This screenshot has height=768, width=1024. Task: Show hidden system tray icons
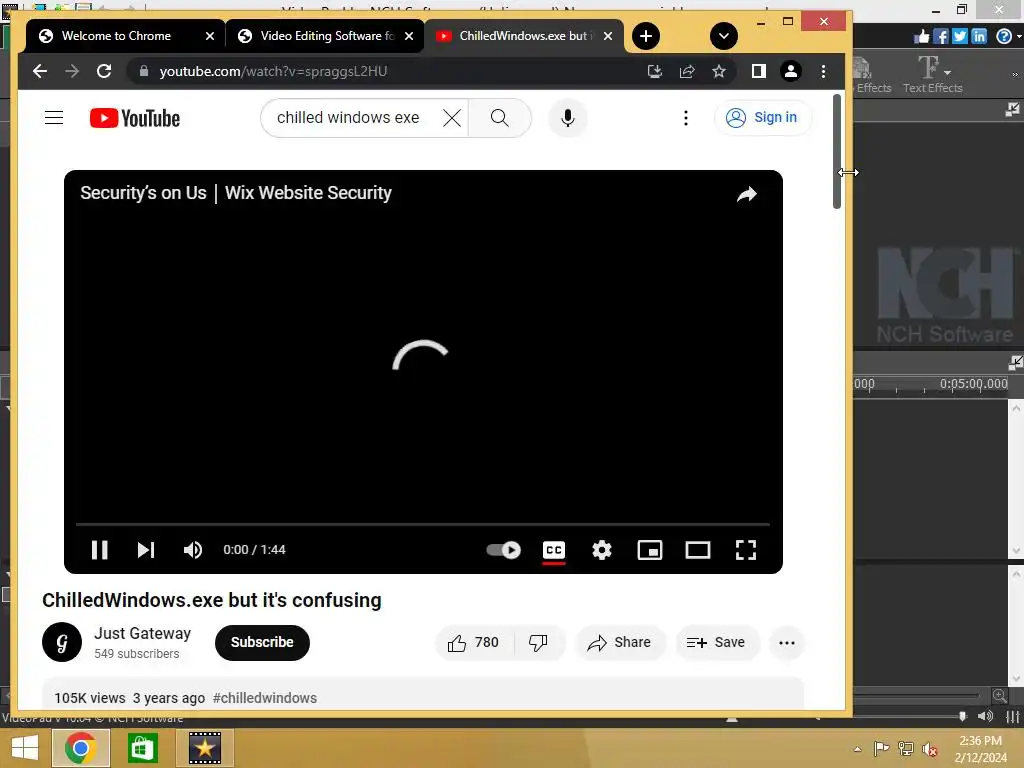pos(857,749)
